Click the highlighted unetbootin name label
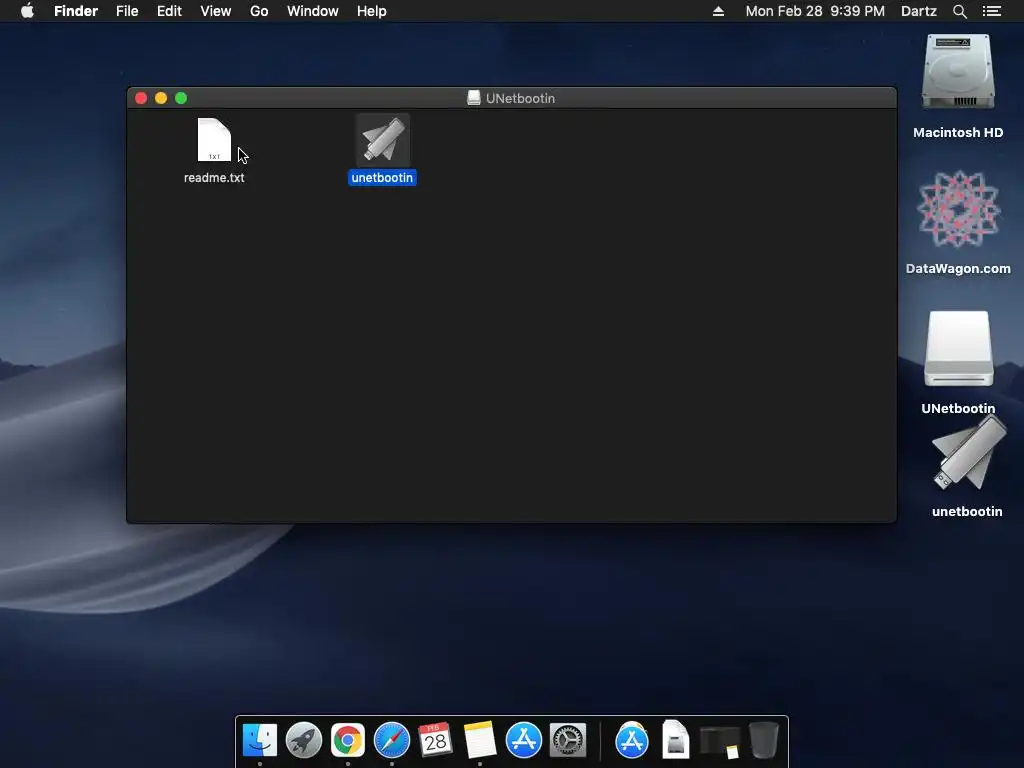Image resolution: width=1024 pixels, height=768 pixels. [382, 178]
